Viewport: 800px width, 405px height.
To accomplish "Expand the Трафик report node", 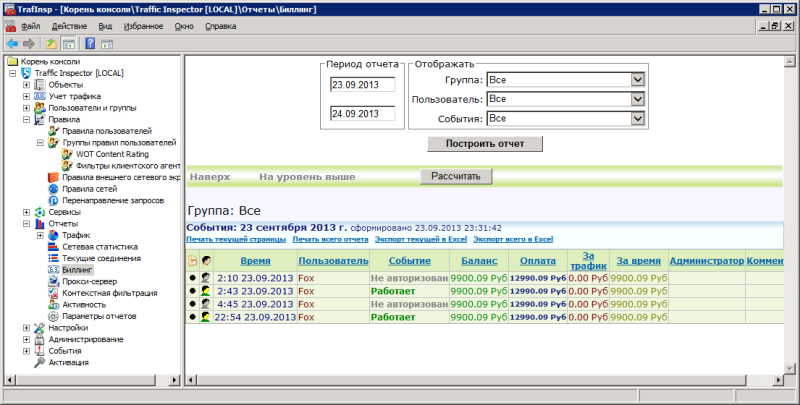I will pos(40,235).
